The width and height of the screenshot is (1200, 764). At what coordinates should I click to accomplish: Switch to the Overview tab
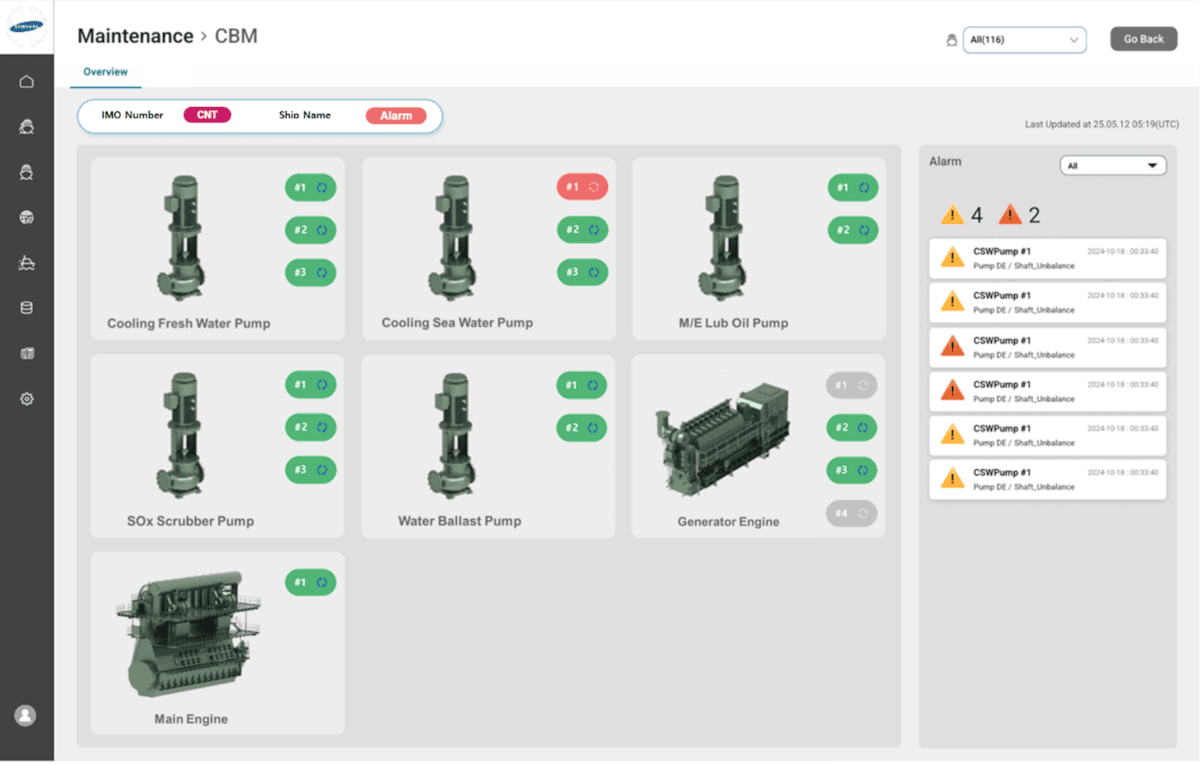click(x=104, y=72)
